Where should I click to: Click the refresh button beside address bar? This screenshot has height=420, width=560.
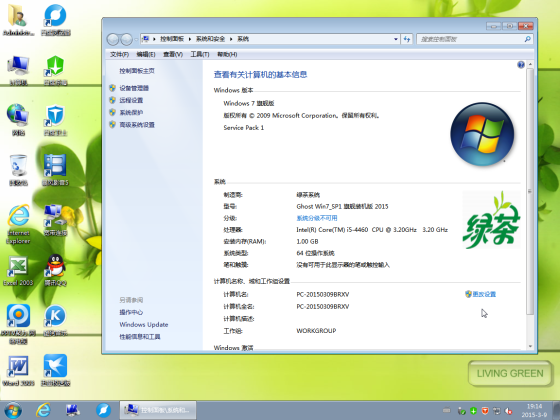[x=407, y=39]
